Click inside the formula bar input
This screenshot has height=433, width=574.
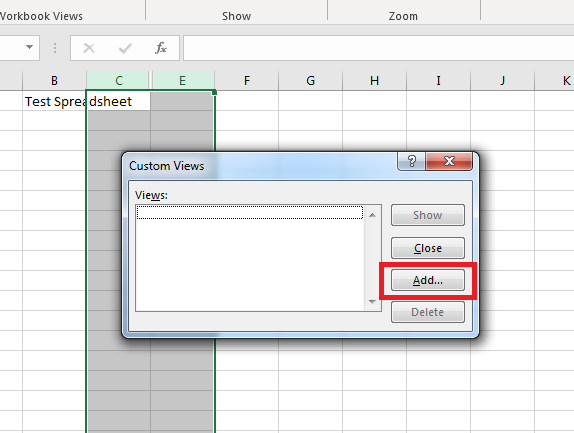pos(378,48)
